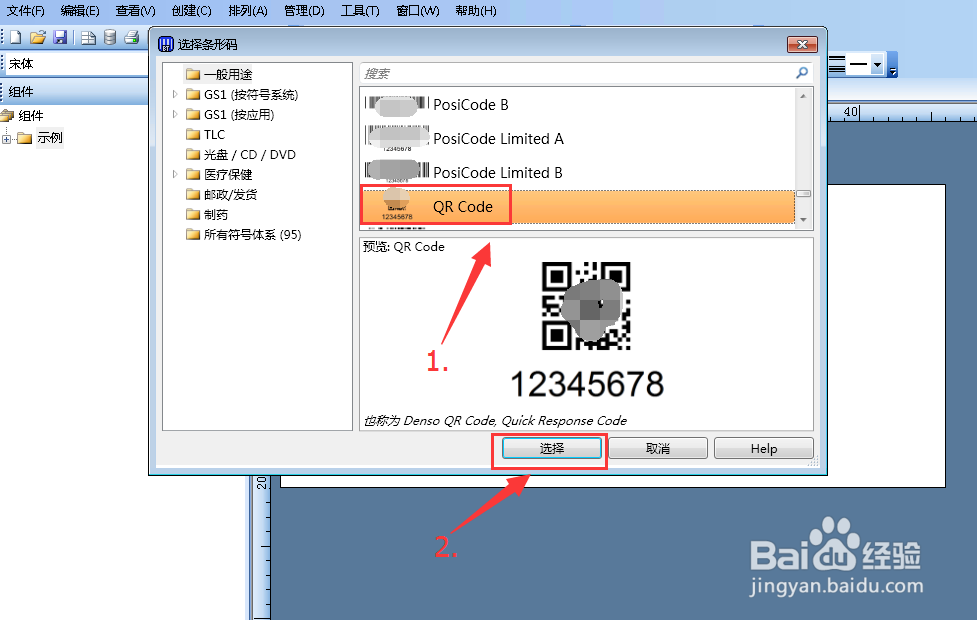Screen dimensions: 977x620
Task: Select the 医疗保健 folder
Action: pos(219,174)
